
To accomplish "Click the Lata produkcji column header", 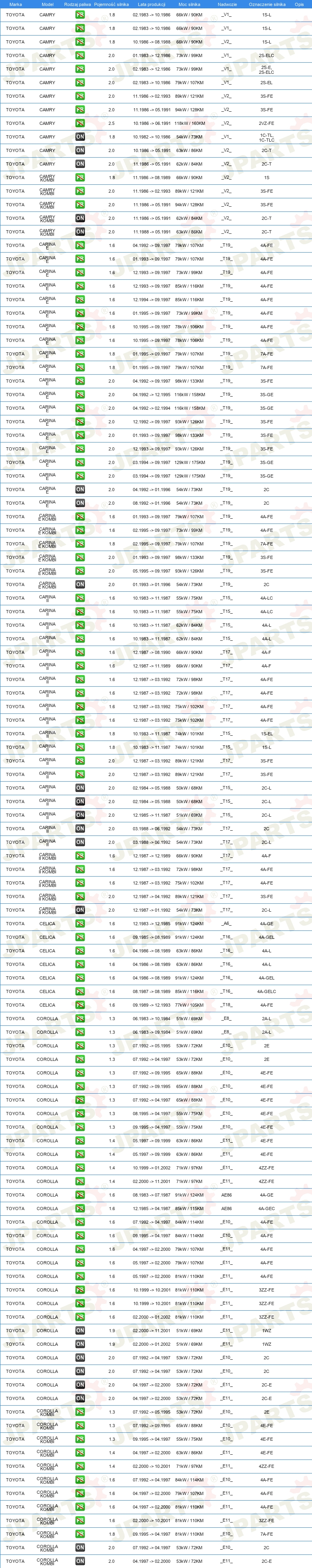I will pos(152,4).
